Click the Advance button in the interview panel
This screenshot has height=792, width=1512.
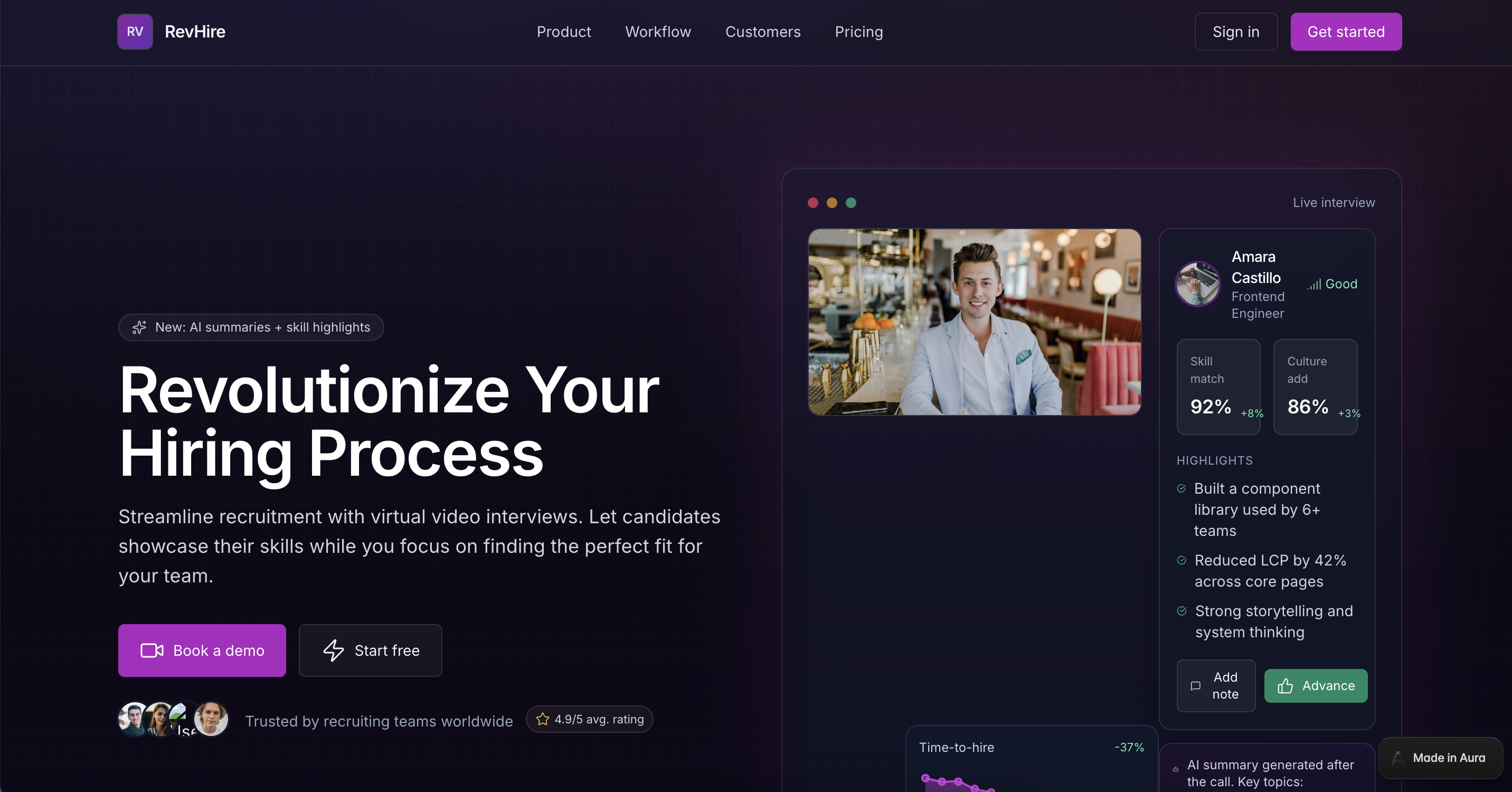coord(1316,686)
